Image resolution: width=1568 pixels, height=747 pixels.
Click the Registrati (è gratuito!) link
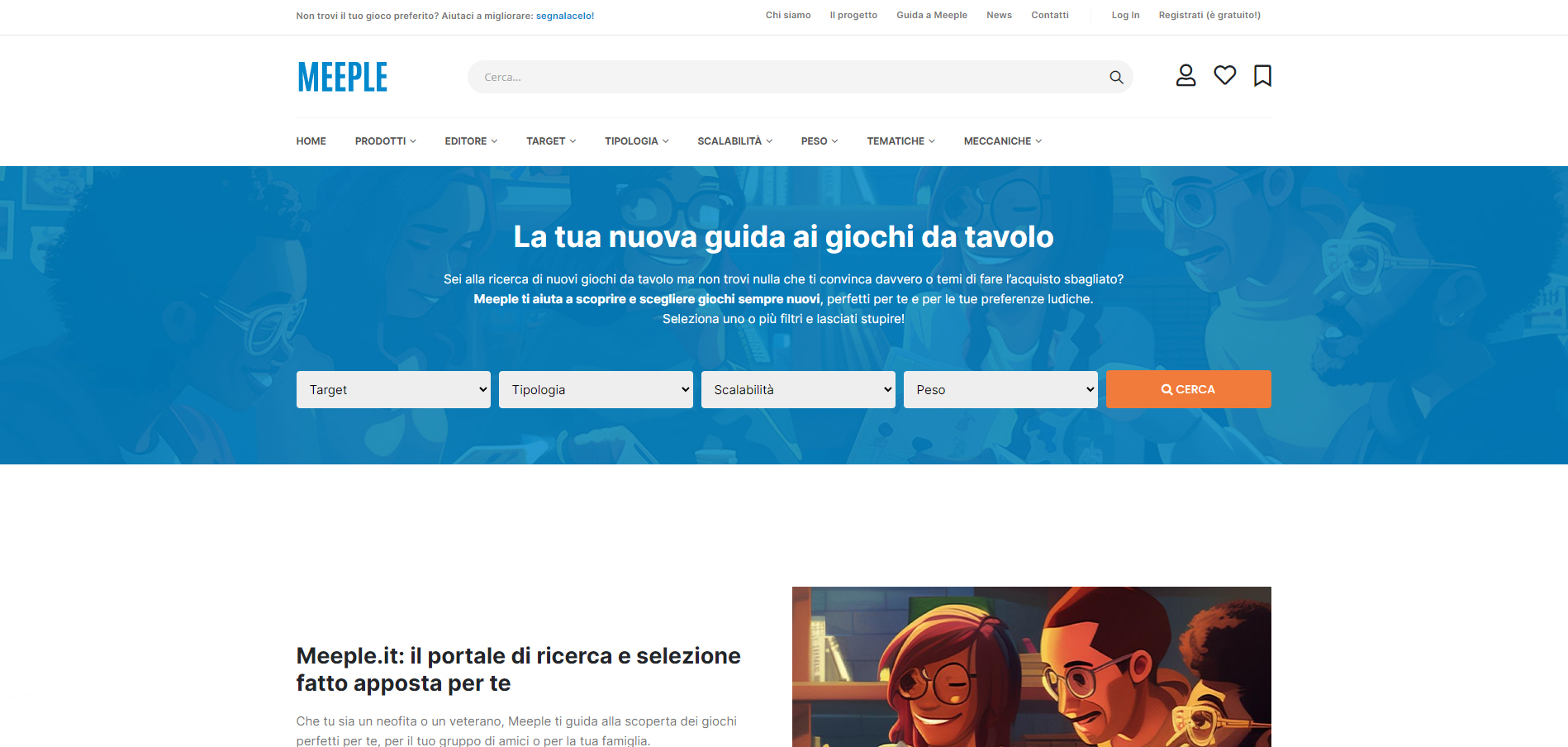click(1209, 15)
